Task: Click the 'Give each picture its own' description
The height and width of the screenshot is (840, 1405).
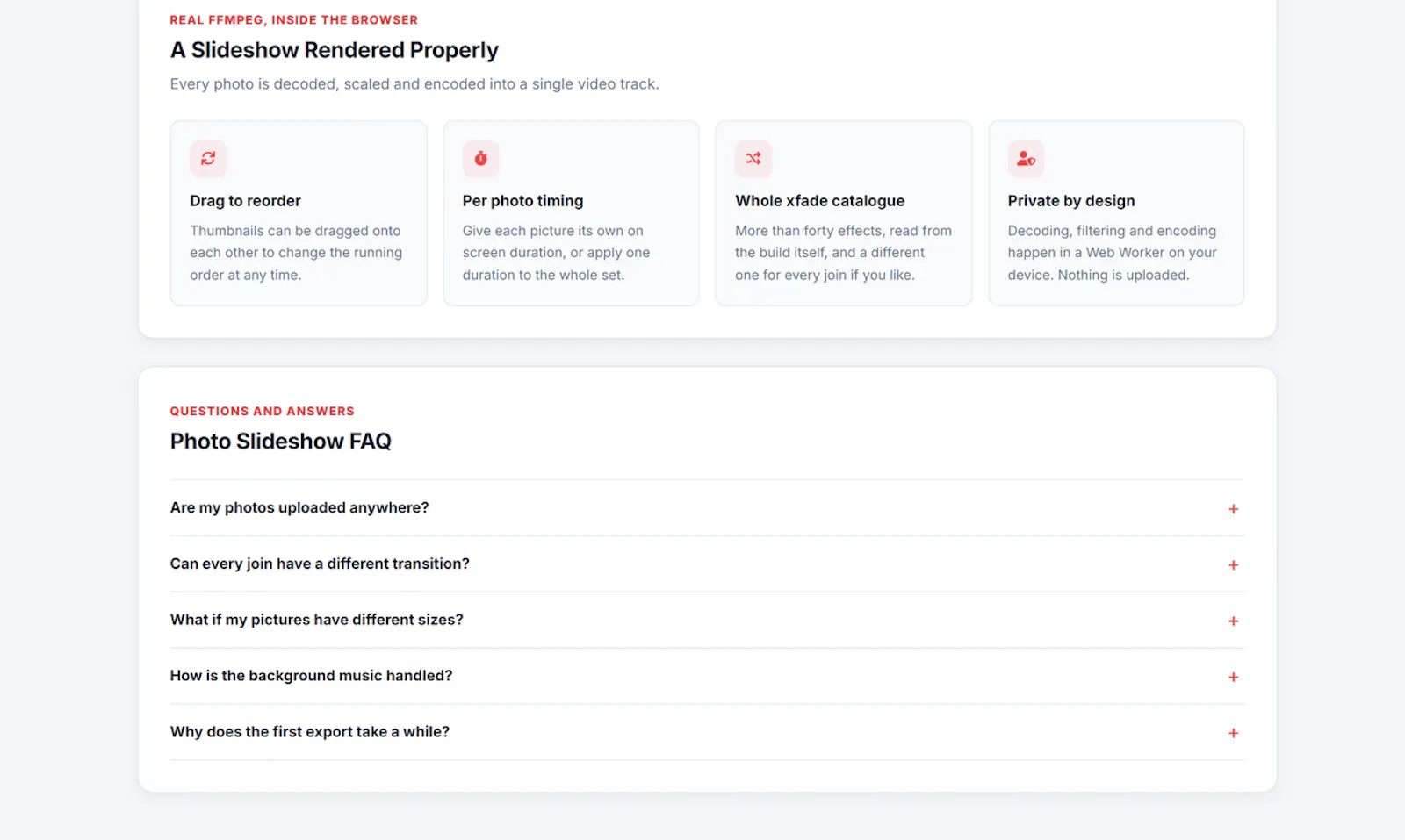Action: coord(557,253)
